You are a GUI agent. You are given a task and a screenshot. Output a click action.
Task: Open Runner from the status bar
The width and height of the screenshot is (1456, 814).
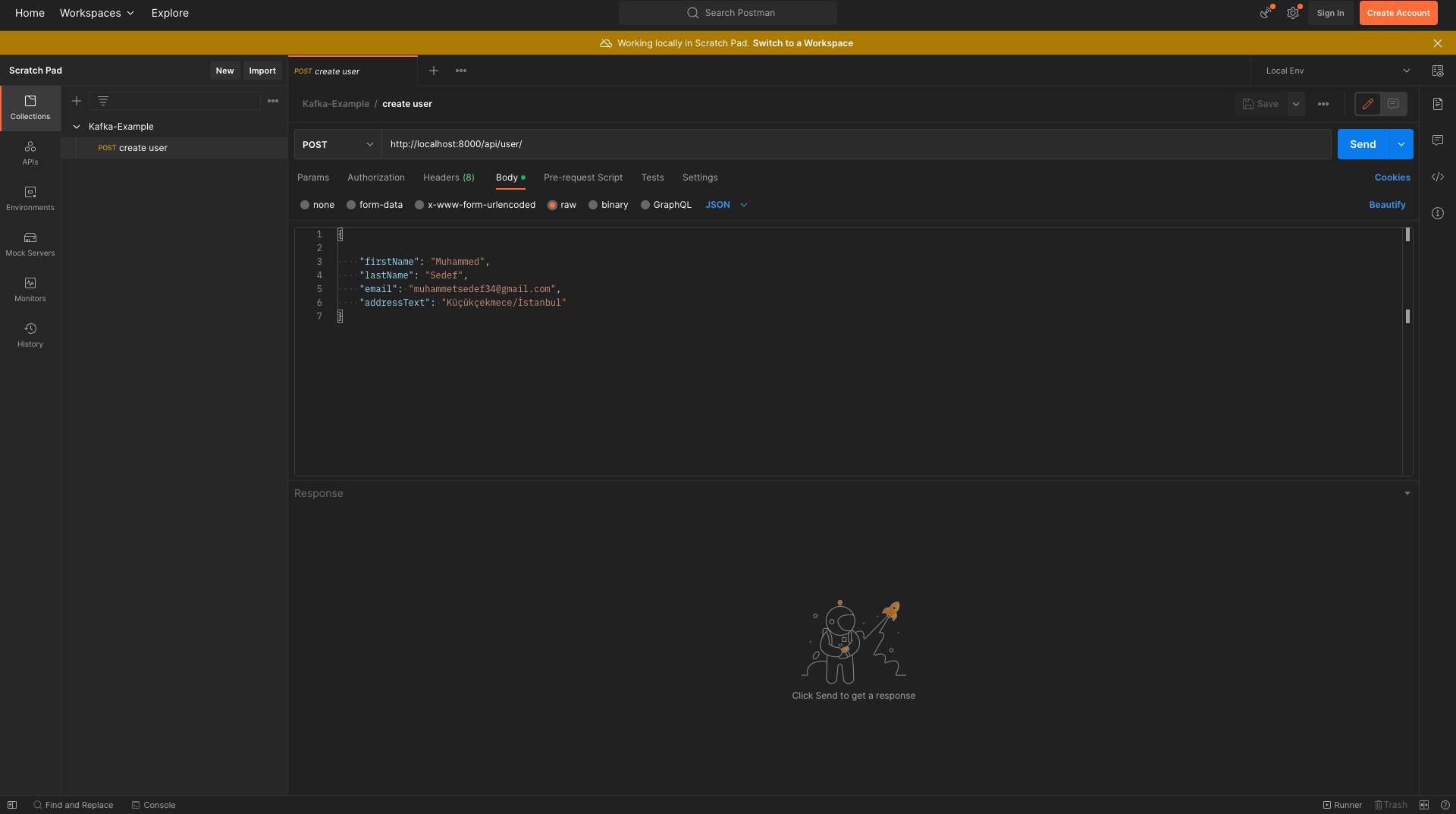[x=1342, y=805]
